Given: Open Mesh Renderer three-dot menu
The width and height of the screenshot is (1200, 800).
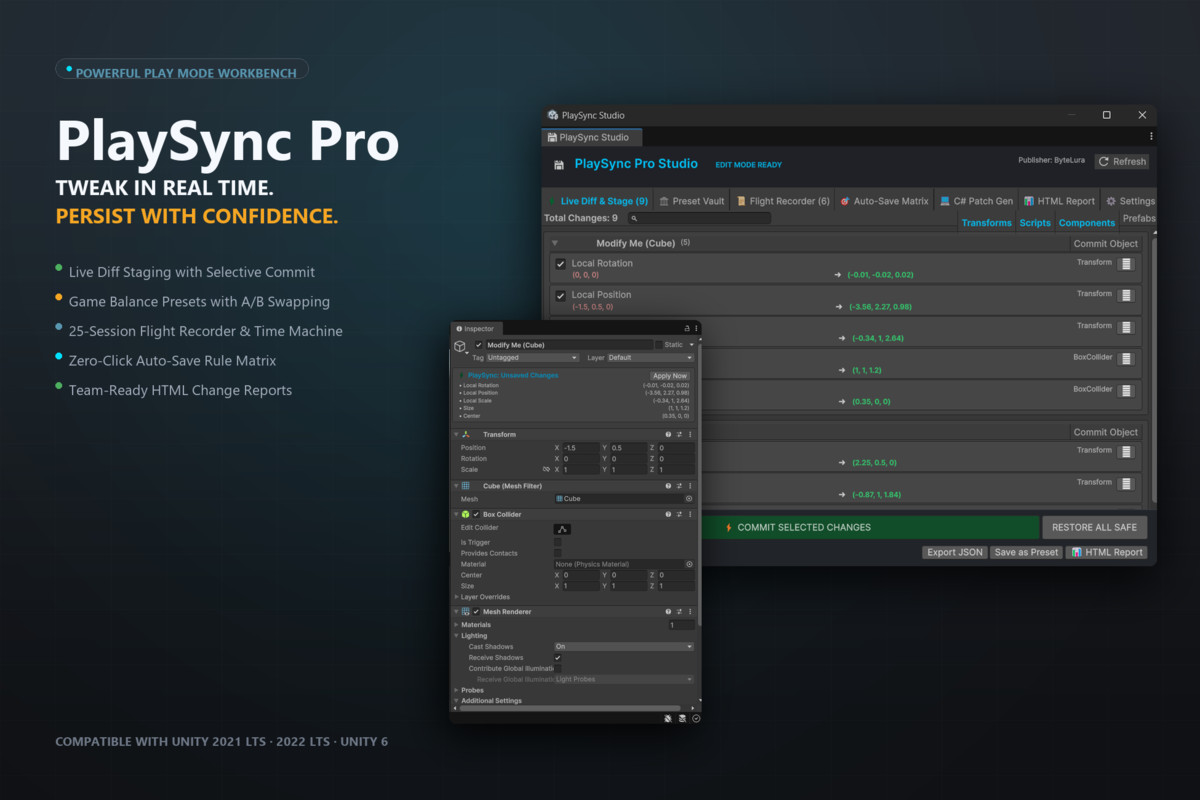Looking at the screenshot, I should point(690,611).
